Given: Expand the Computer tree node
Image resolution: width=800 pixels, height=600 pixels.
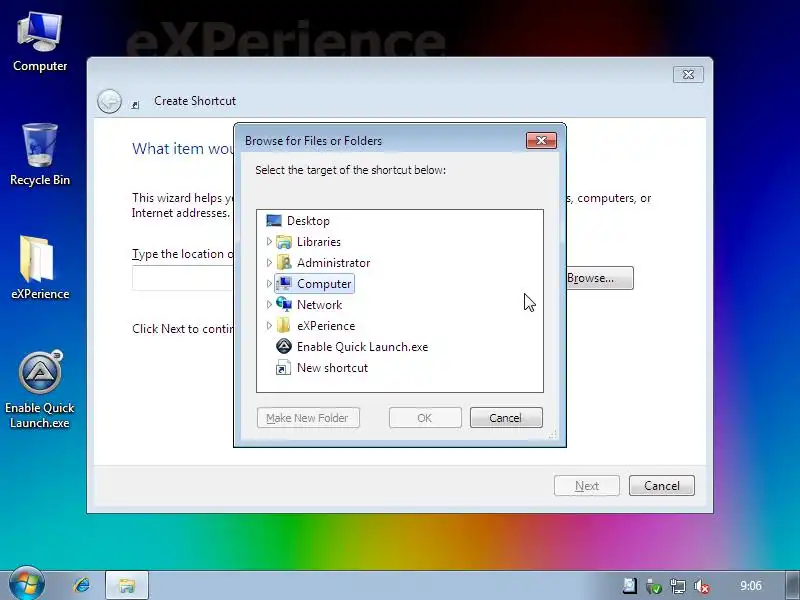Looking at the screenshot, I should [269, 284].
